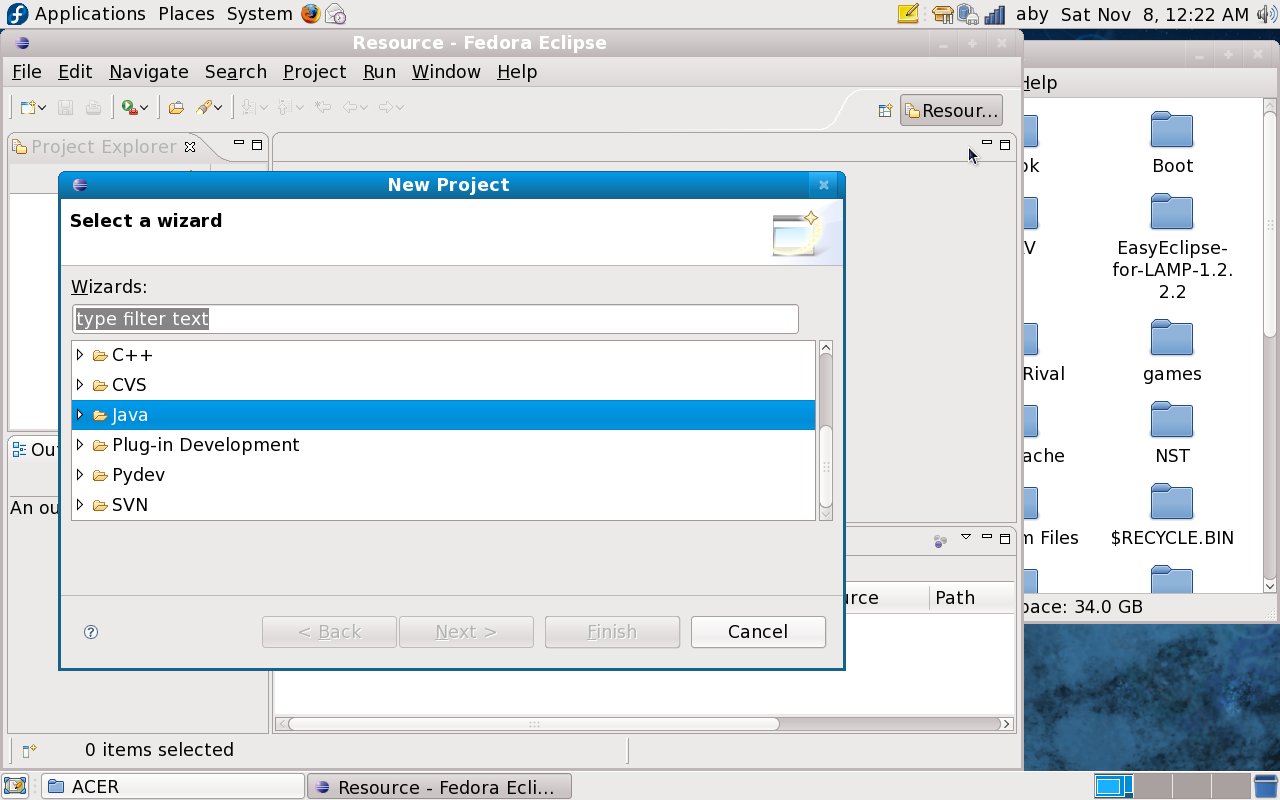The height and width of the screenshot is (800, 1280).
Task: Expand the Pydev wizard category
Action: (x=80, y=475)
